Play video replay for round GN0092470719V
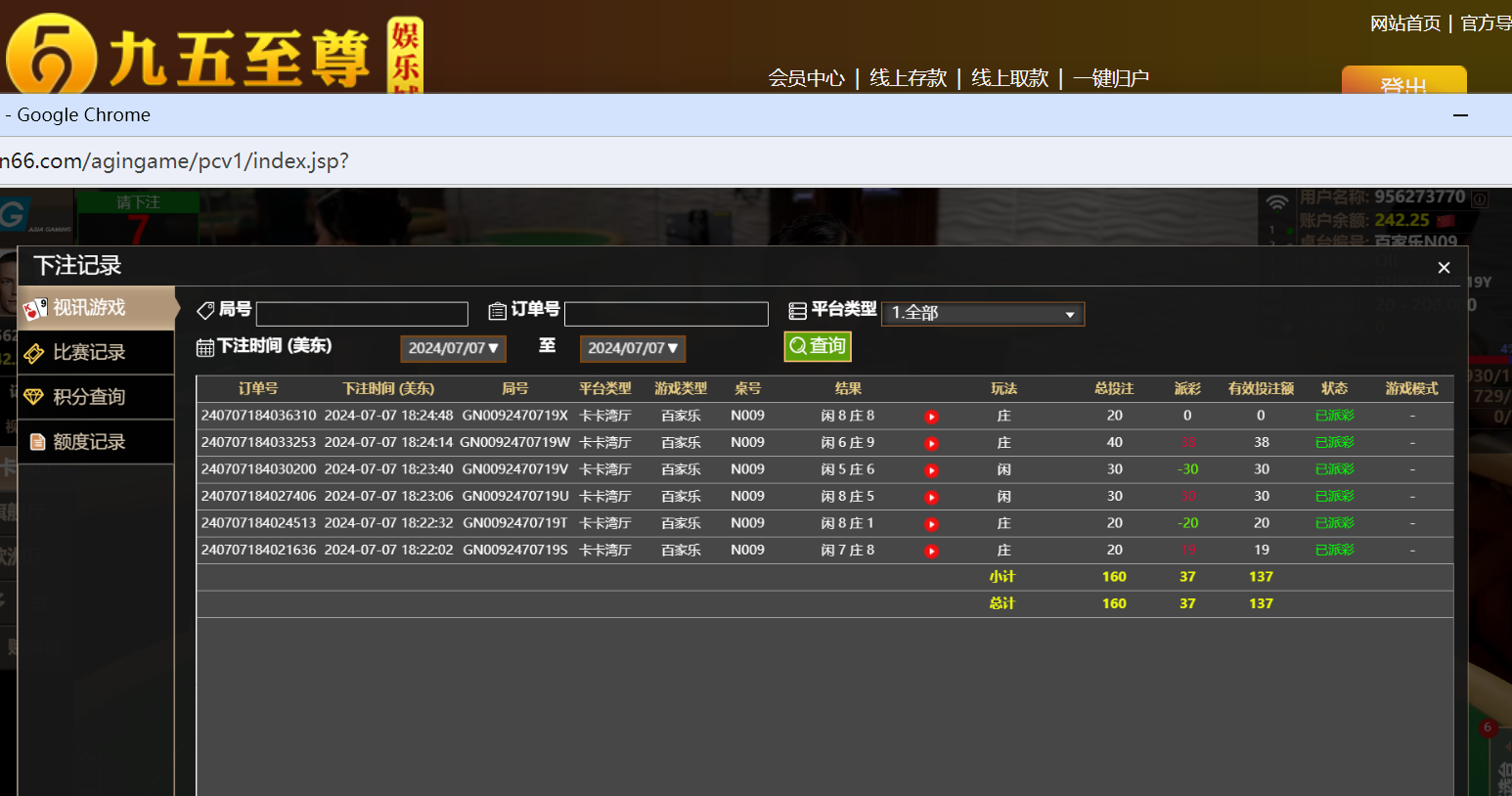1512x796 pixels. point(931,470)
